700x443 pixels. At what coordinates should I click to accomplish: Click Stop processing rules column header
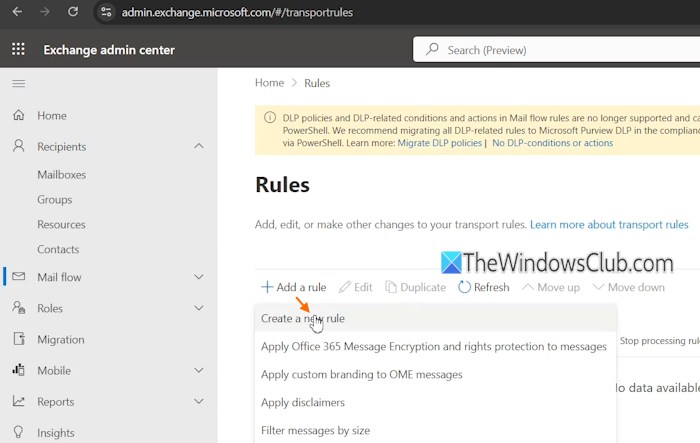tap(659, 341)
